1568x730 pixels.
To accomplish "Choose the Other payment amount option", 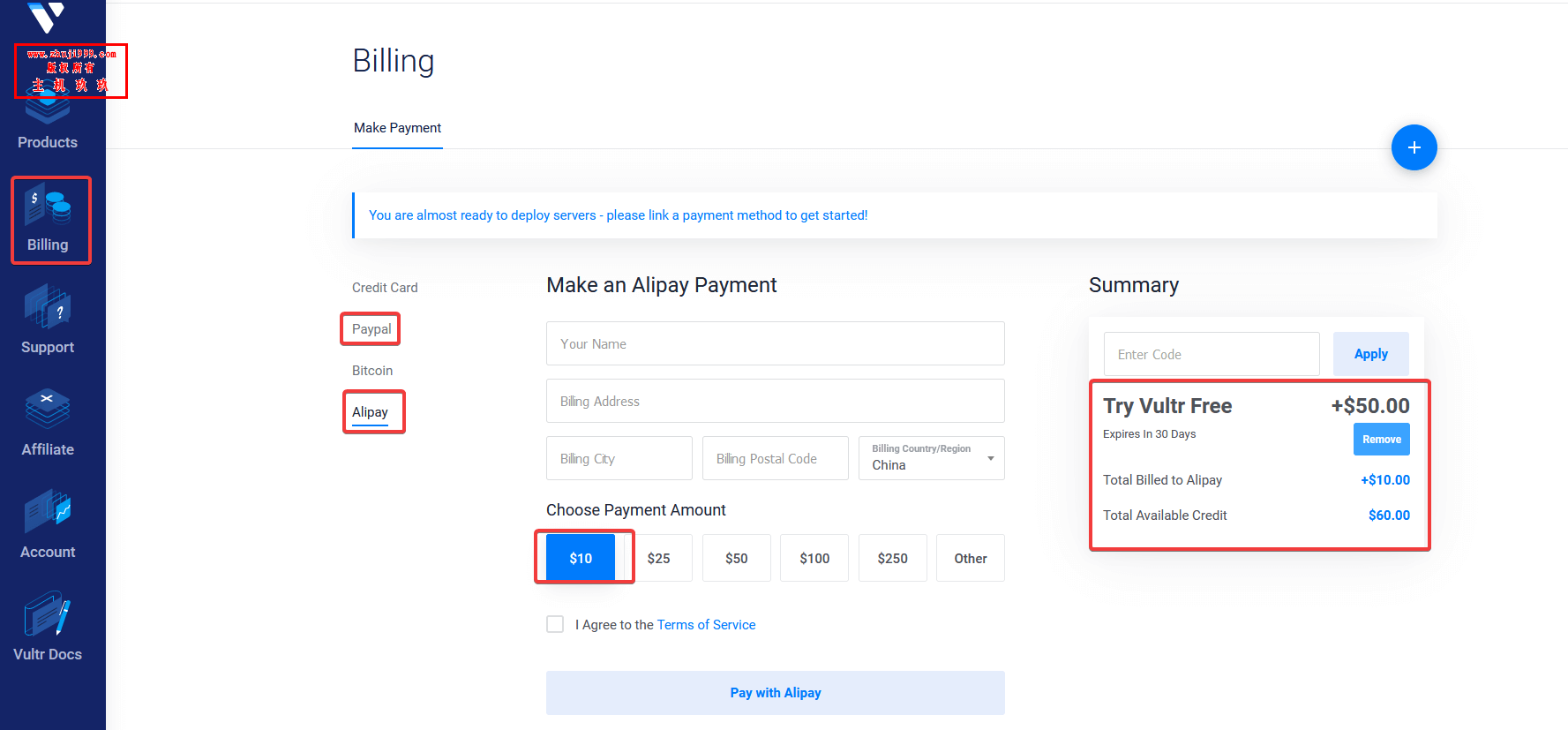I will tap(970, 558).
